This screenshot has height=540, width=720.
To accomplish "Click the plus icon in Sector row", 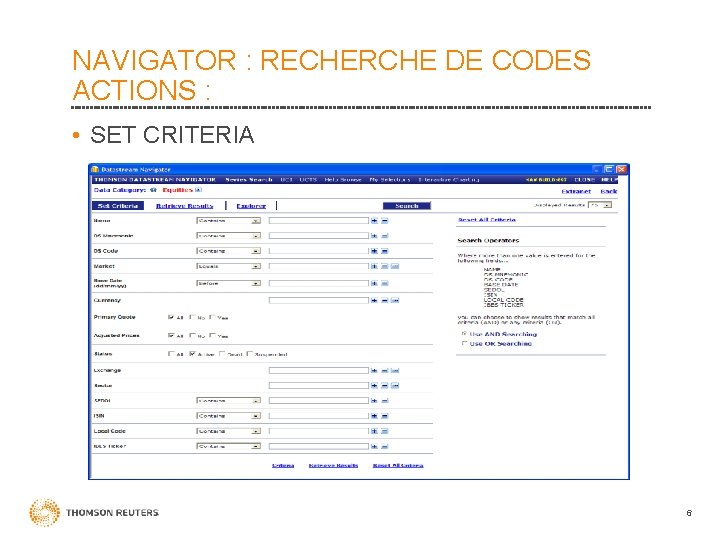I will pyautogui.click(x=374, y=386).
